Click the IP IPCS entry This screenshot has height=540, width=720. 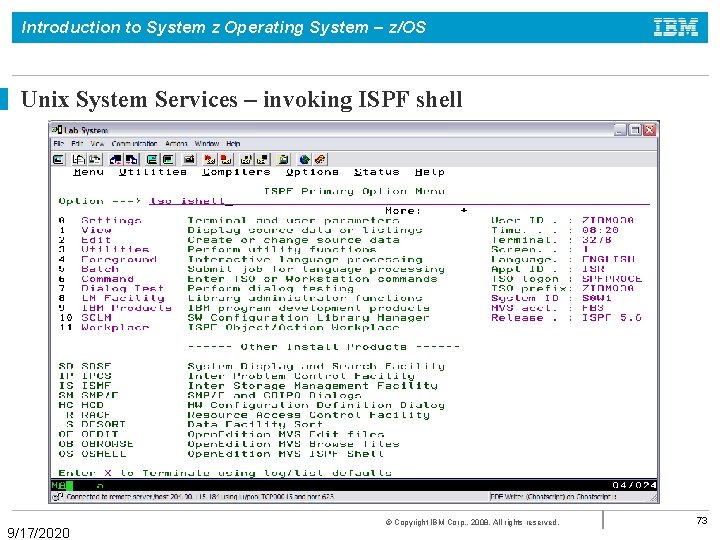point(85,376)
